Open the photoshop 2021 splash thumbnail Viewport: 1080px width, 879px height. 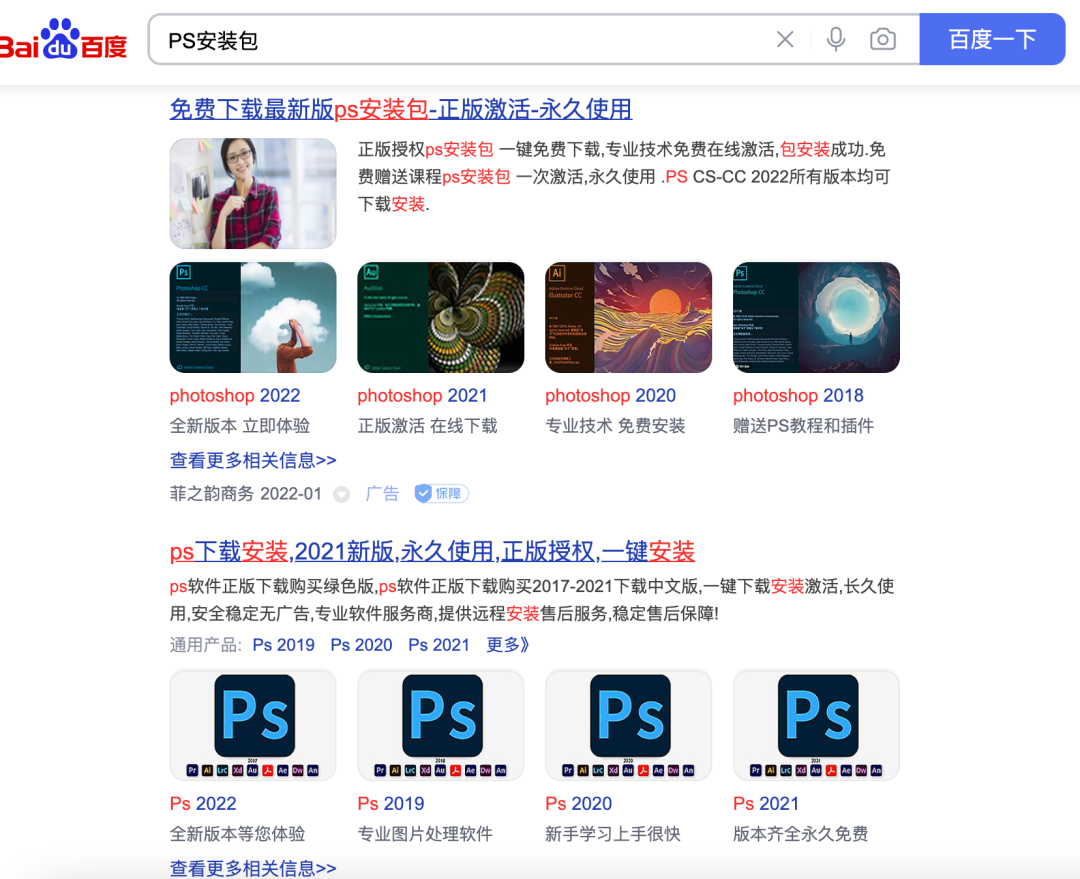click(441, 318)
